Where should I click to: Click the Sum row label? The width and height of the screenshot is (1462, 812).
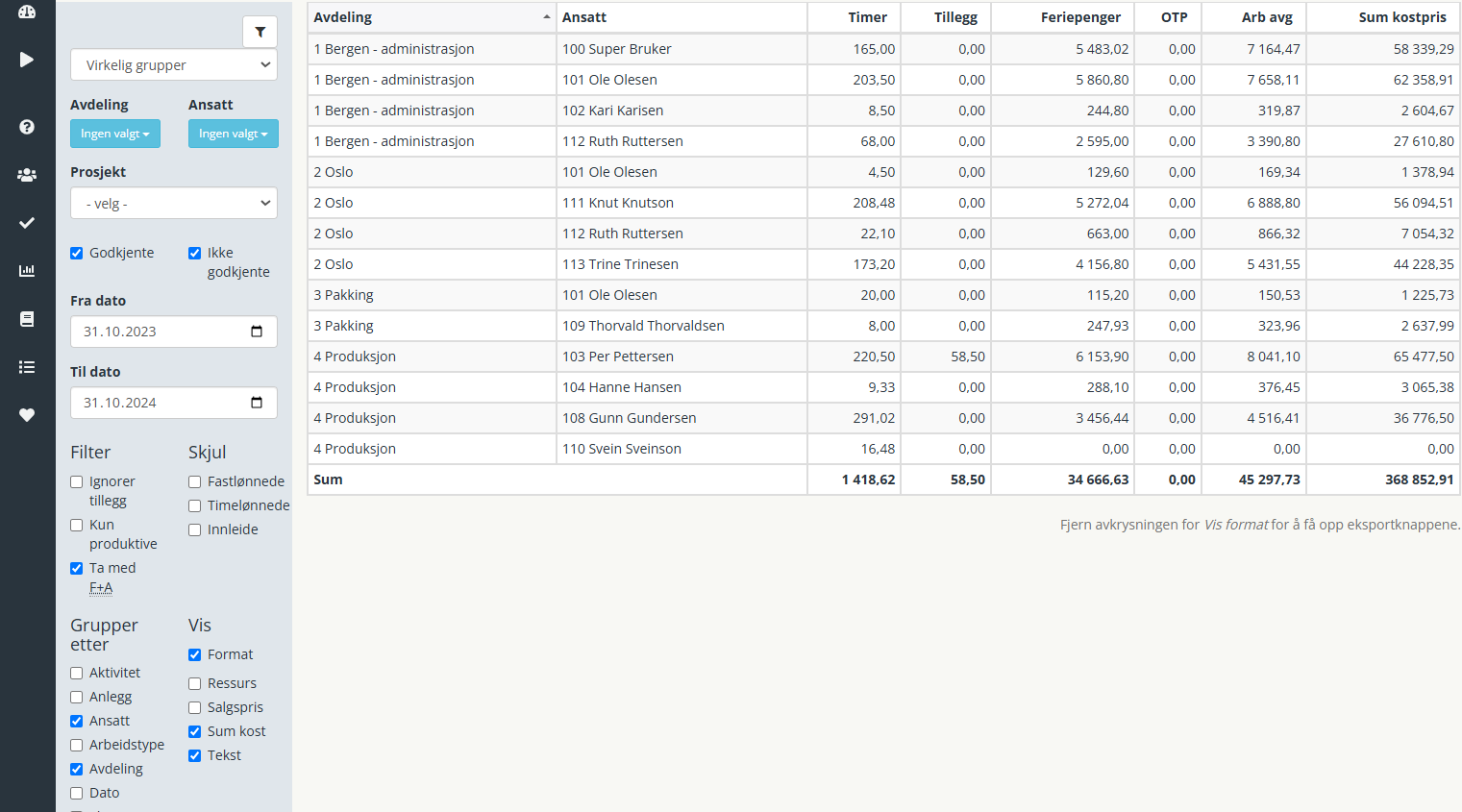click(x=328, y=480)
